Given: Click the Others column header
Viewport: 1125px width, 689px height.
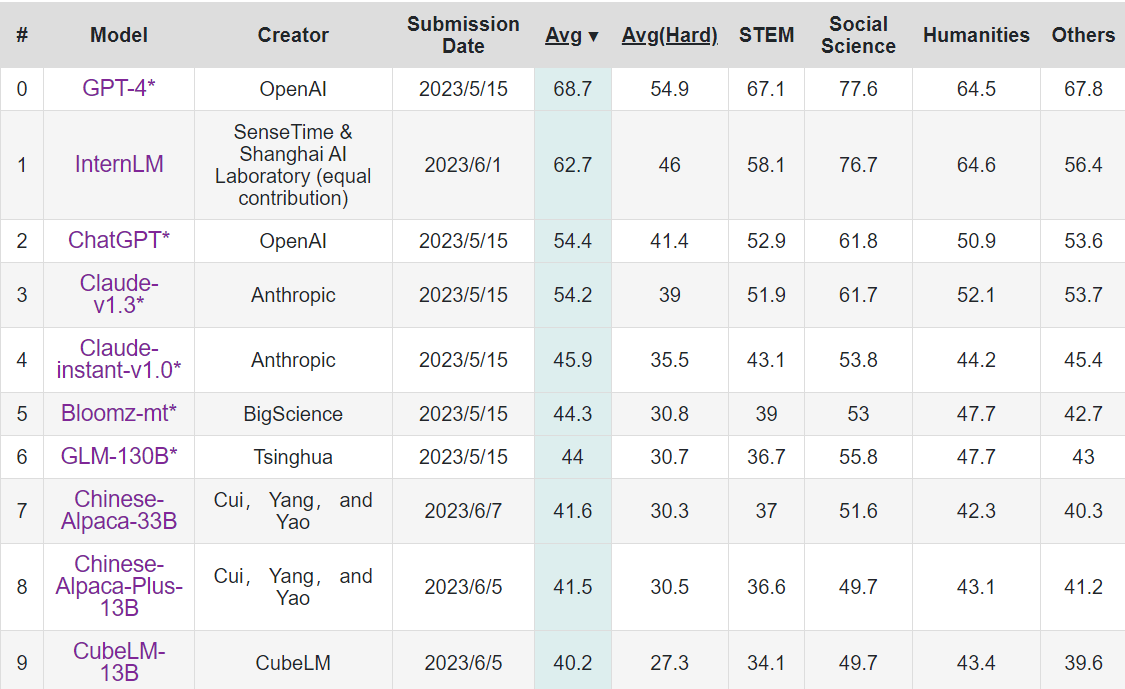Looking at the screenshot, I should tap(1083, 35).
